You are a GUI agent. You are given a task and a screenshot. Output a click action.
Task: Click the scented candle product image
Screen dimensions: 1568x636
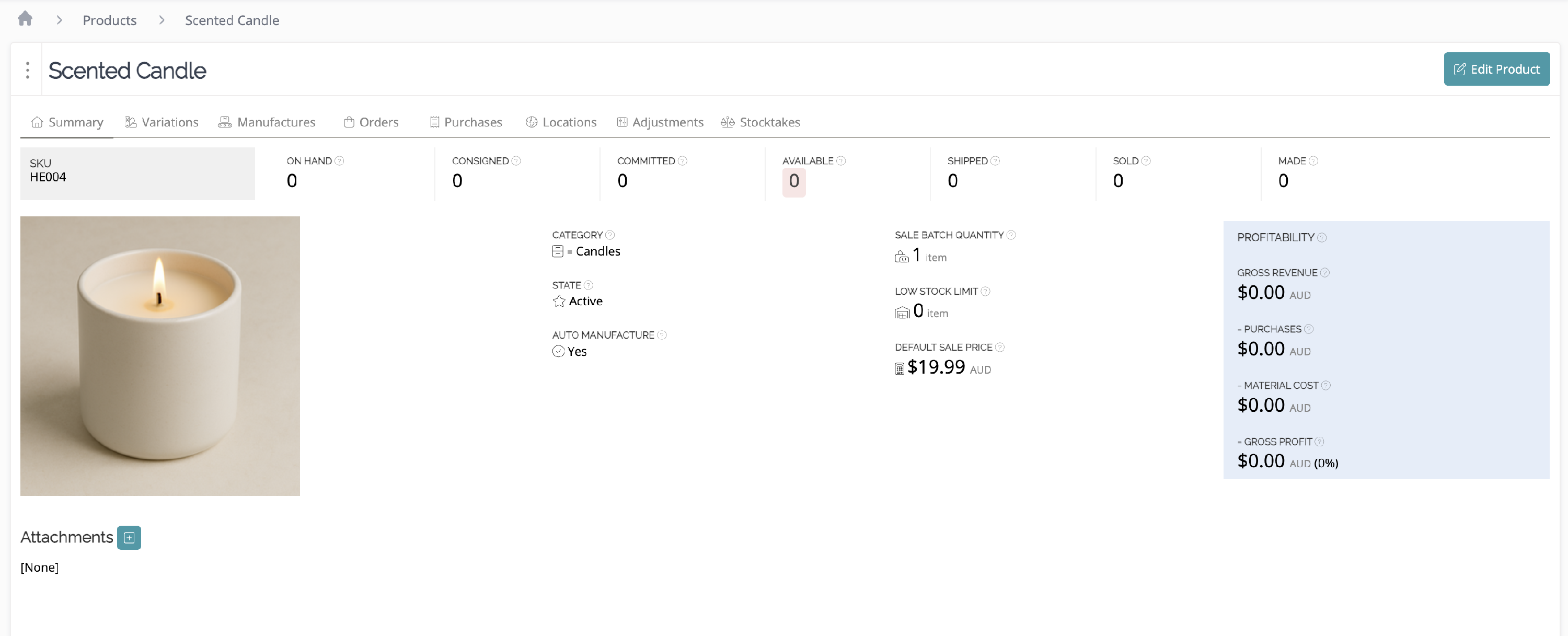pyautogui.click(x=160, y=356)
